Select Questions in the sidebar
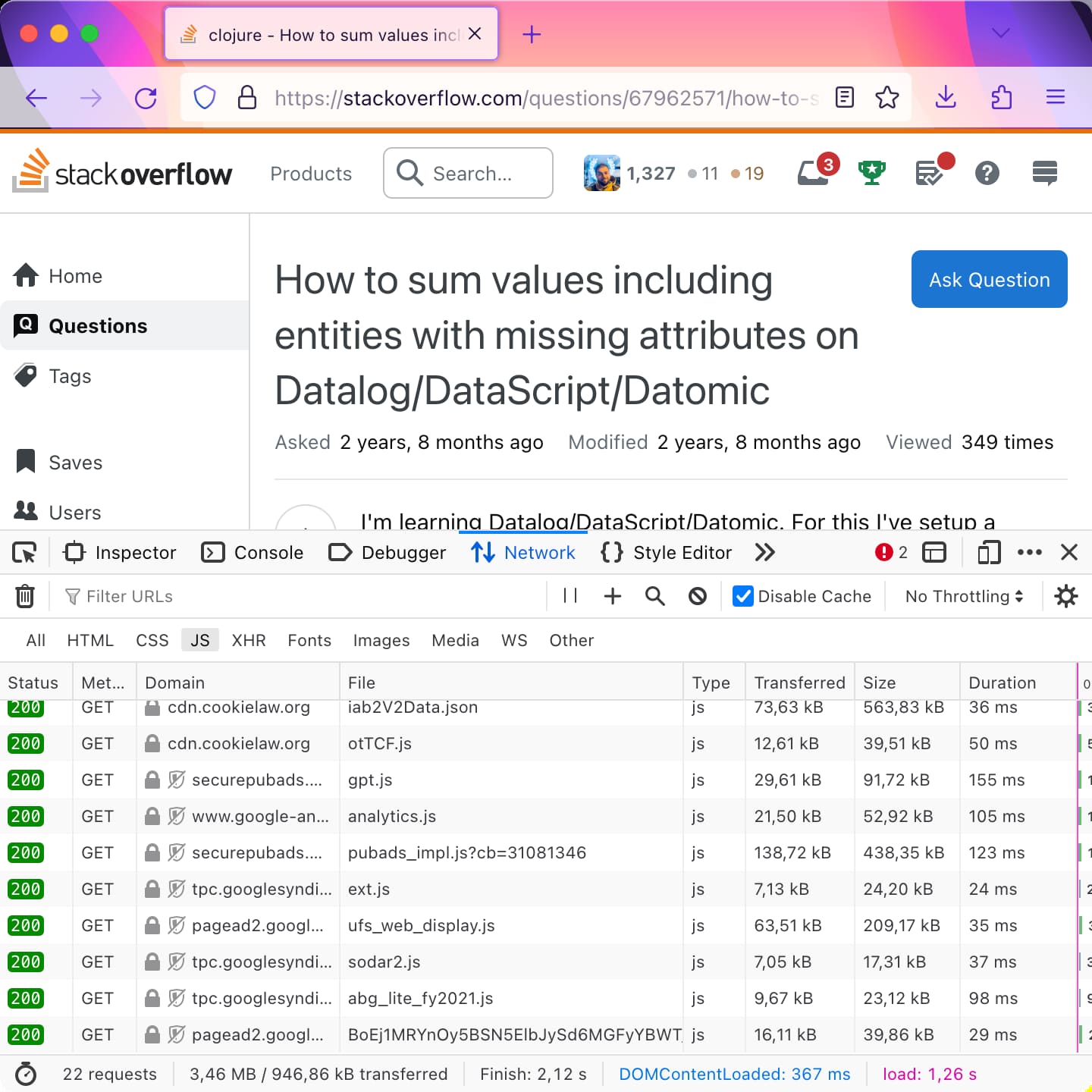The width and height of the screenshot is (1092, 1092). tap(98, 325)
